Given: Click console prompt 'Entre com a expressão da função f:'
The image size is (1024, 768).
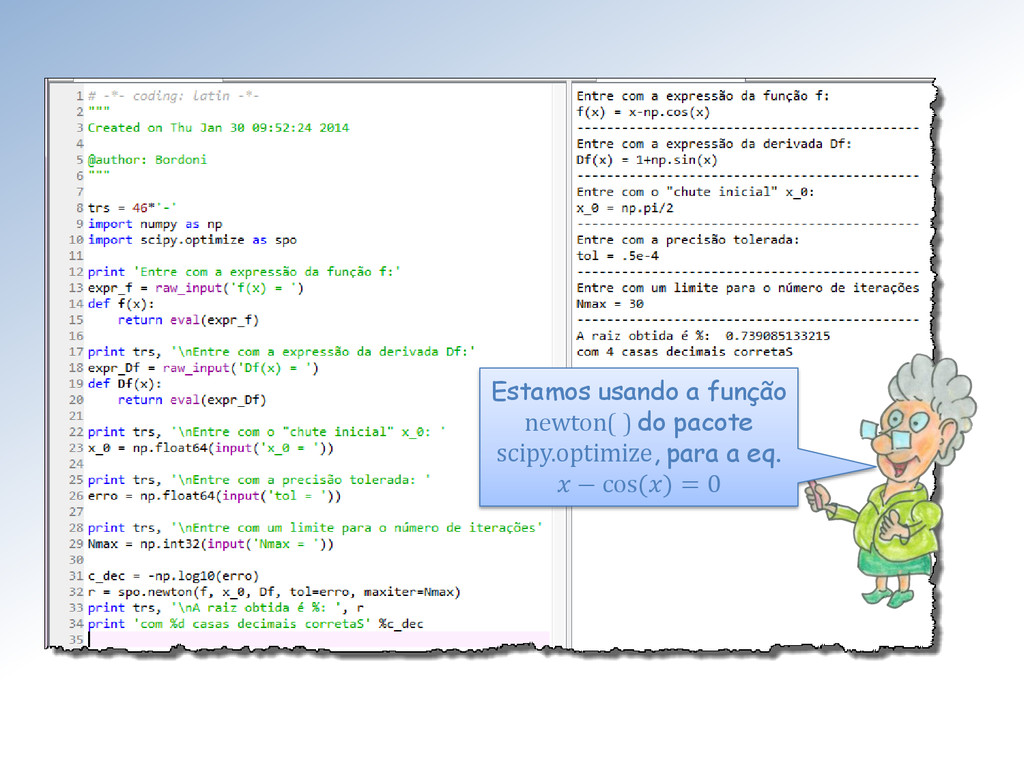Looking at the screenshot, I should [703, 96].
